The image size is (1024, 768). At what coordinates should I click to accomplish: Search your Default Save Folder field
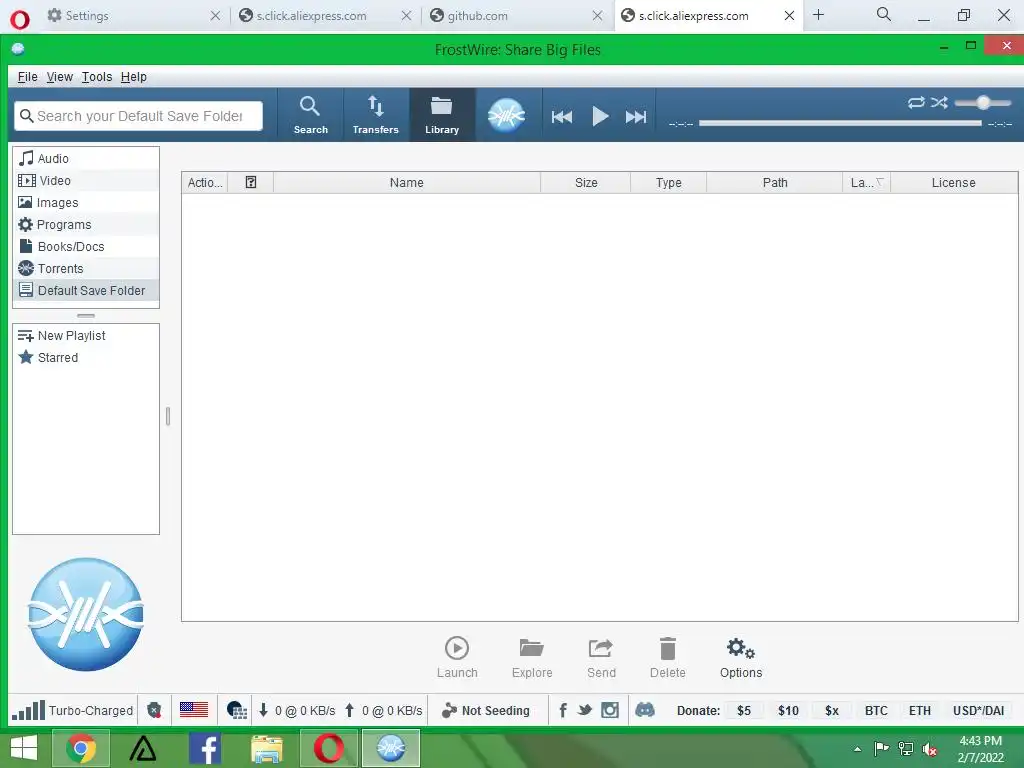(138, 116)
